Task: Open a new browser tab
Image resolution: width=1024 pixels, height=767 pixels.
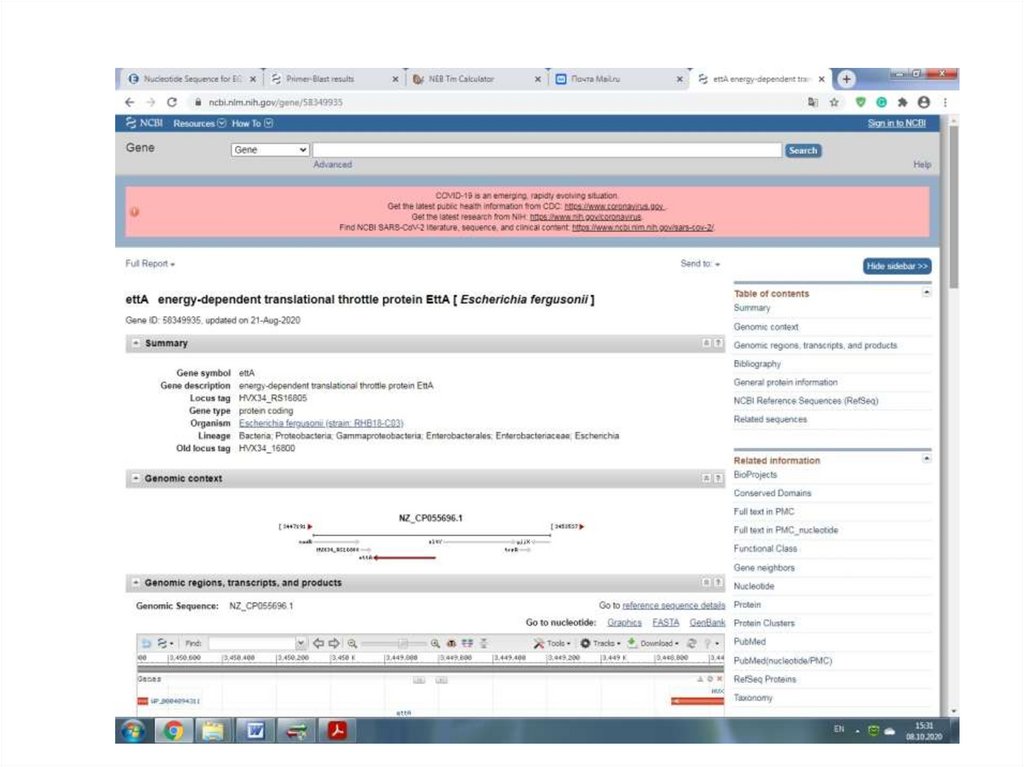Action: 846,79
